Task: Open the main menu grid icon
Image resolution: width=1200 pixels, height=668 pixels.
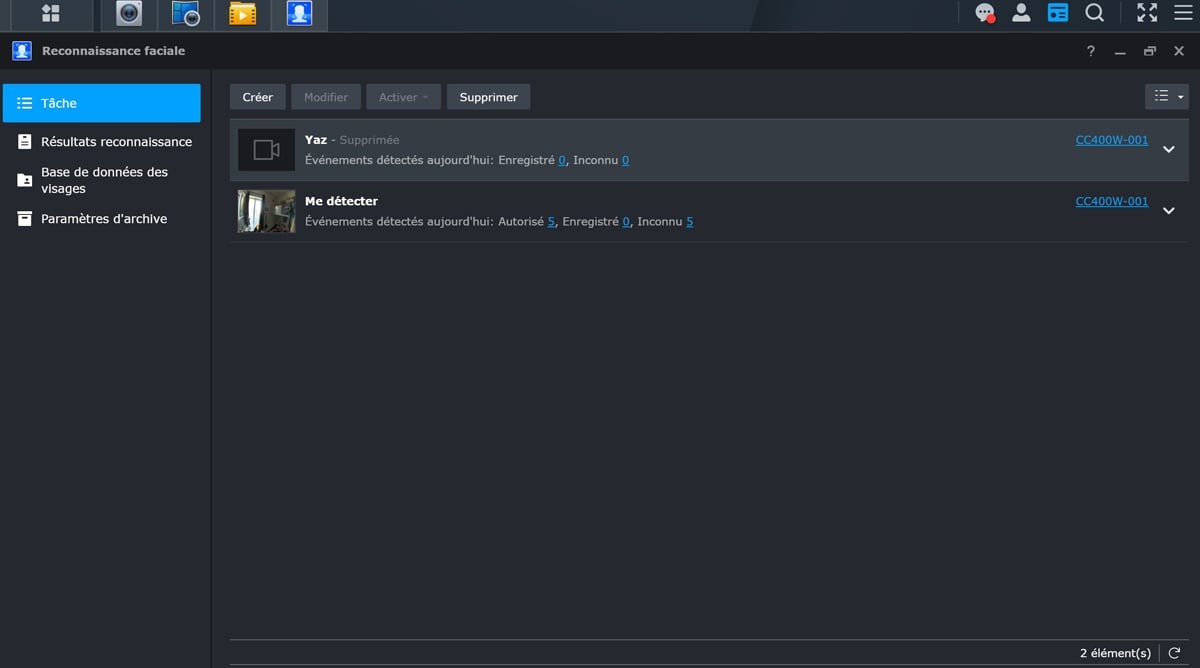Action: tap(50, 14)
